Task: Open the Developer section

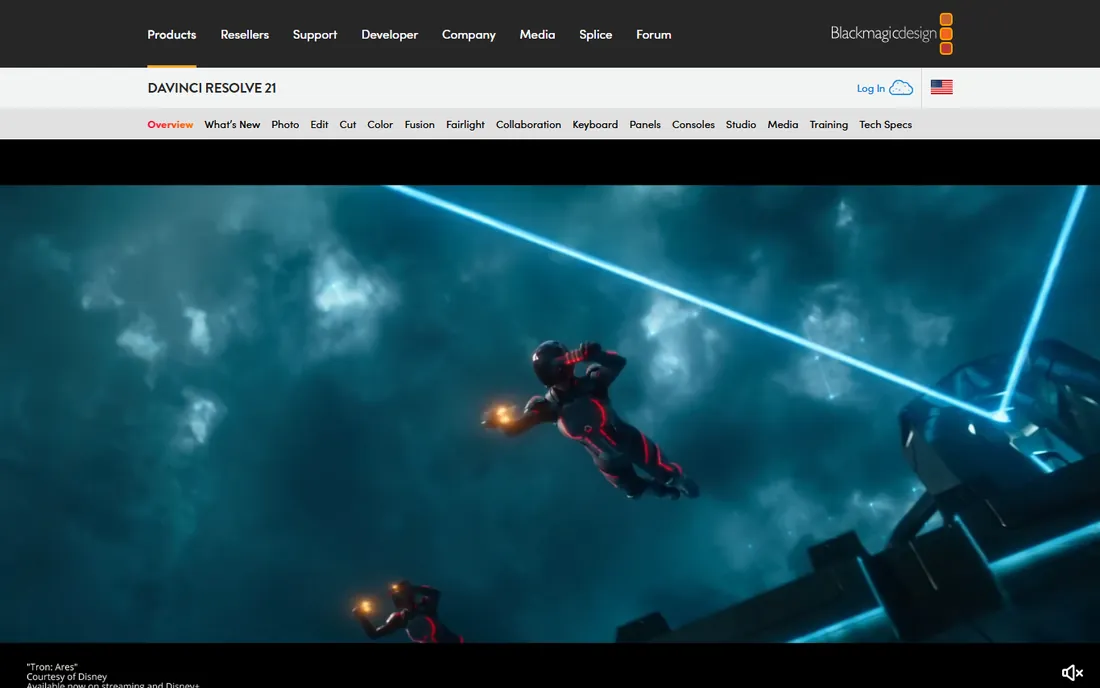Action: 389,34
